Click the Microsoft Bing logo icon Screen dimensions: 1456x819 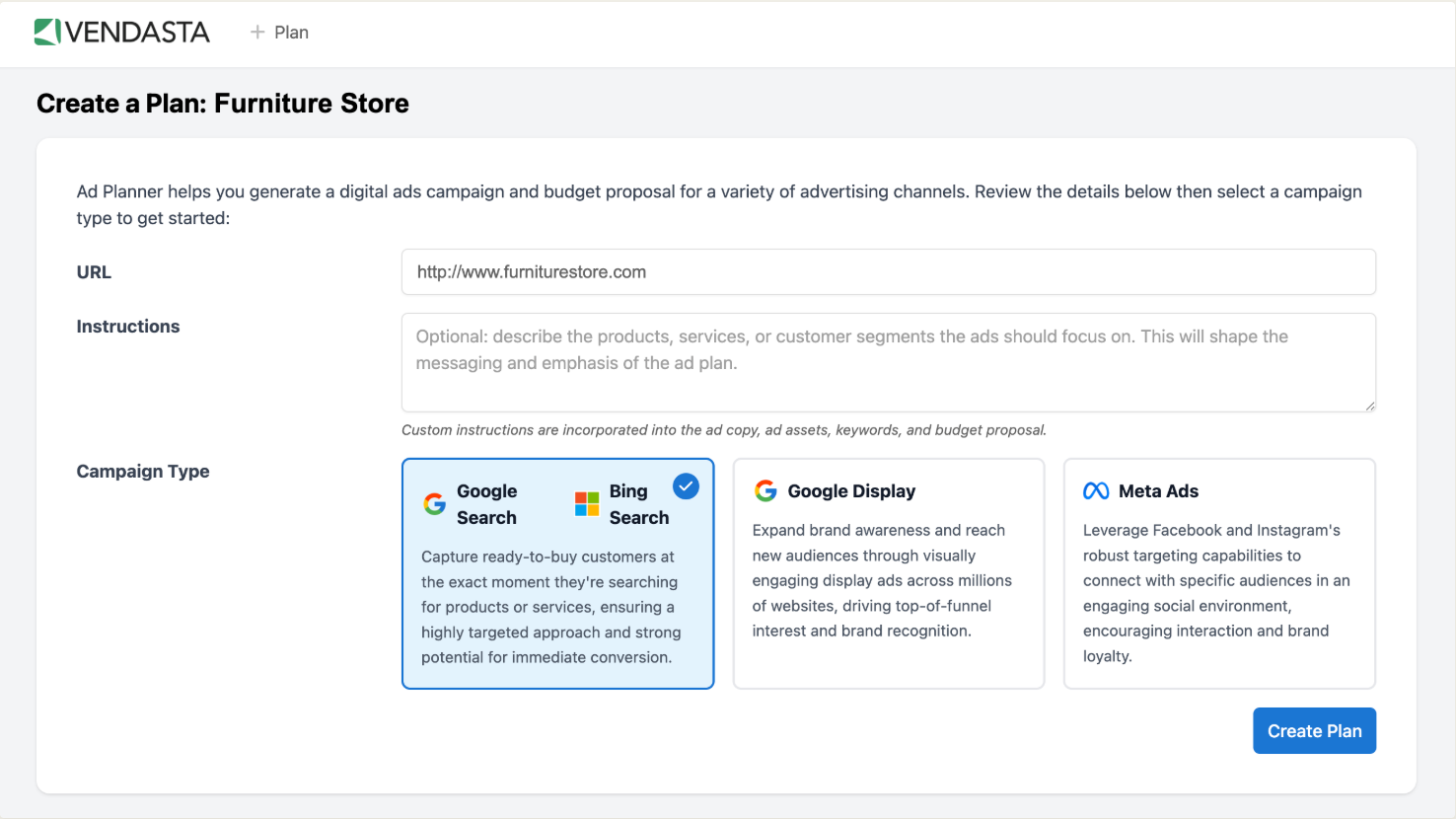(x=587, y=504)
